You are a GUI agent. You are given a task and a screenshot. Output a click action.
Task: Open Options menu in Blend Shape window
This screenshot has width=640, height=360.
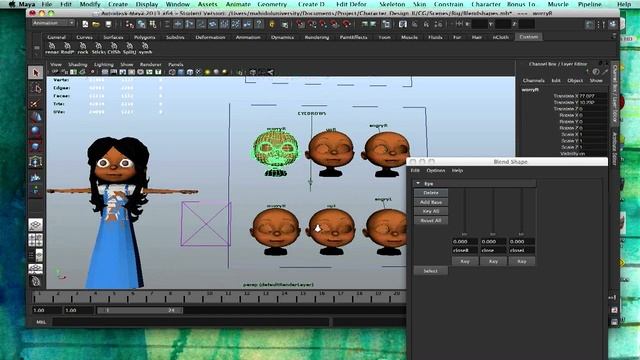436,170
